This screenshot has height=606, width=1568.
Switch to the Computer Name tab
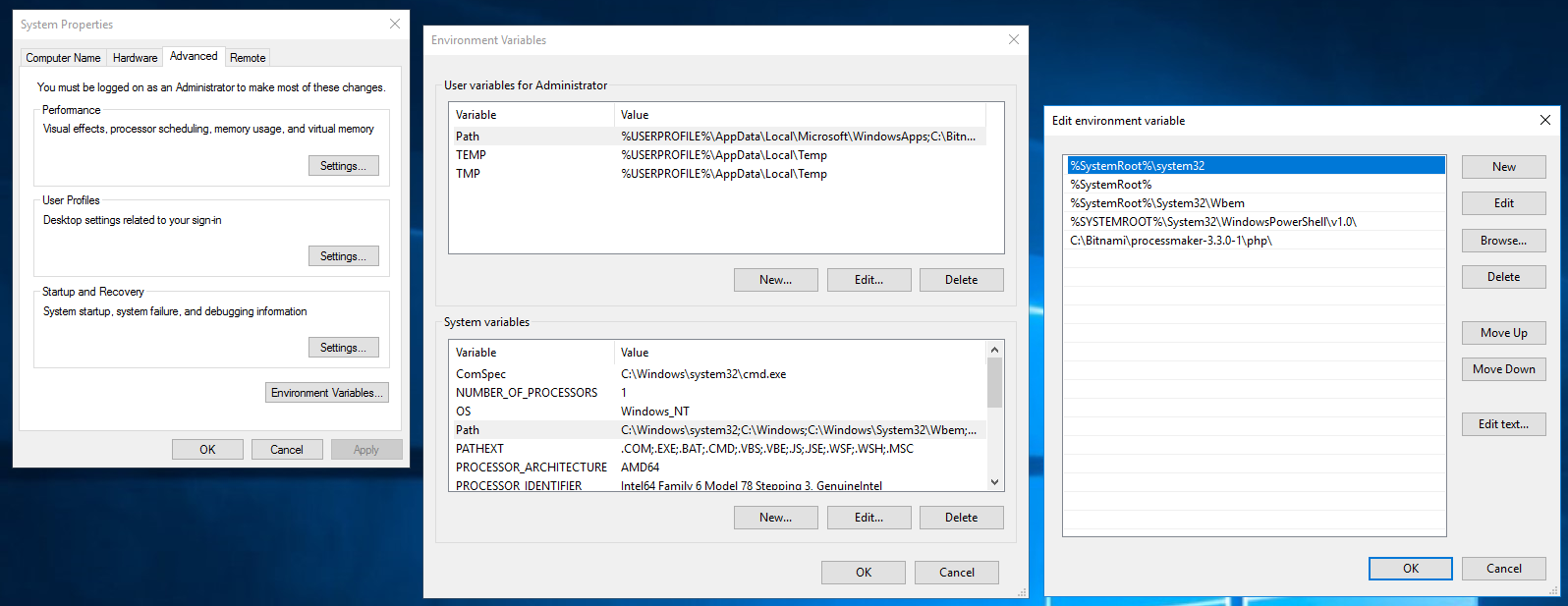point(63,58)
